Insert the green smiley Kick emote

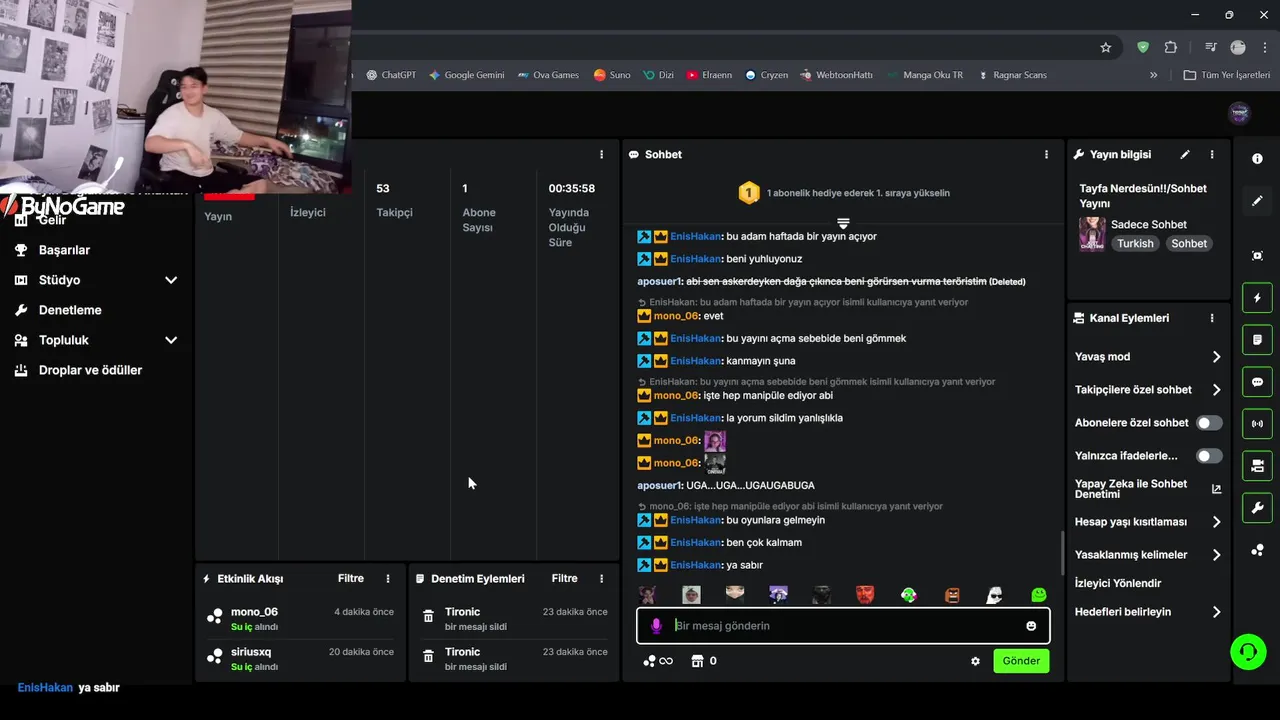click(x=1039, y=595)
